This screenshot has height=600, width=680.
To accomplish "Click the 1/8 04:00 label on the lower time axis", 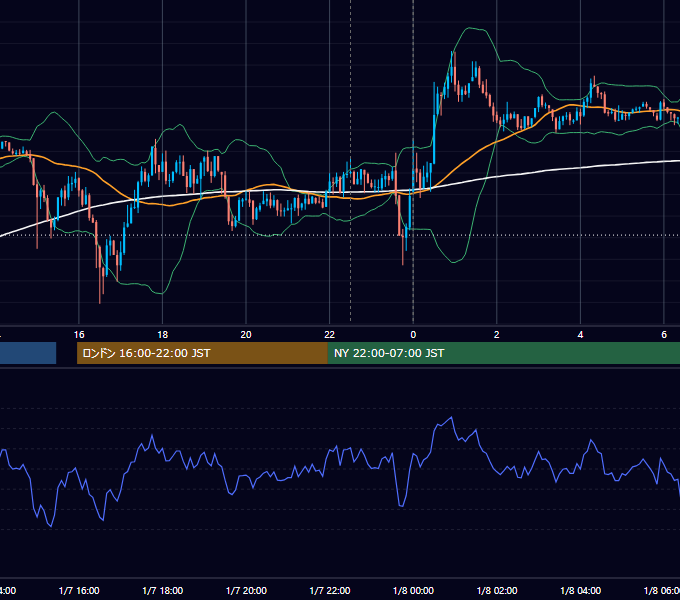I will (x=581, y=590).
